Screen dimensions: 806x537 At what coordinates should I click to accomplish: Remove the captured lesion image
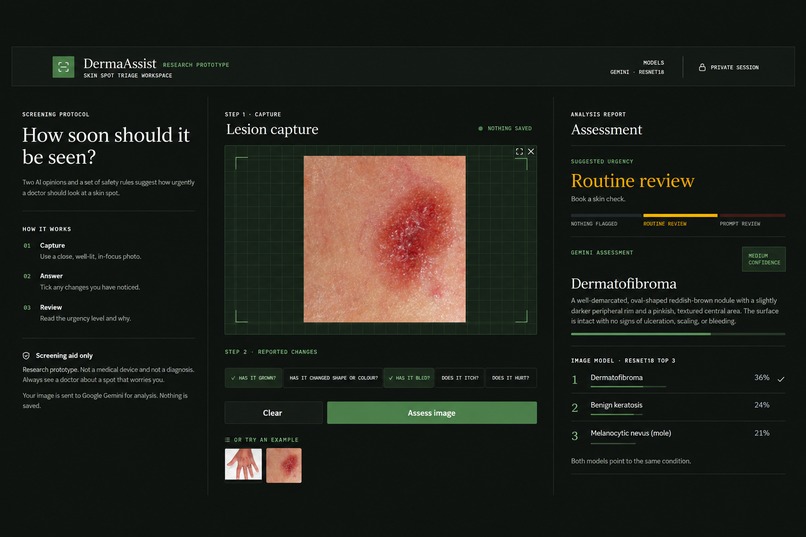531,152
